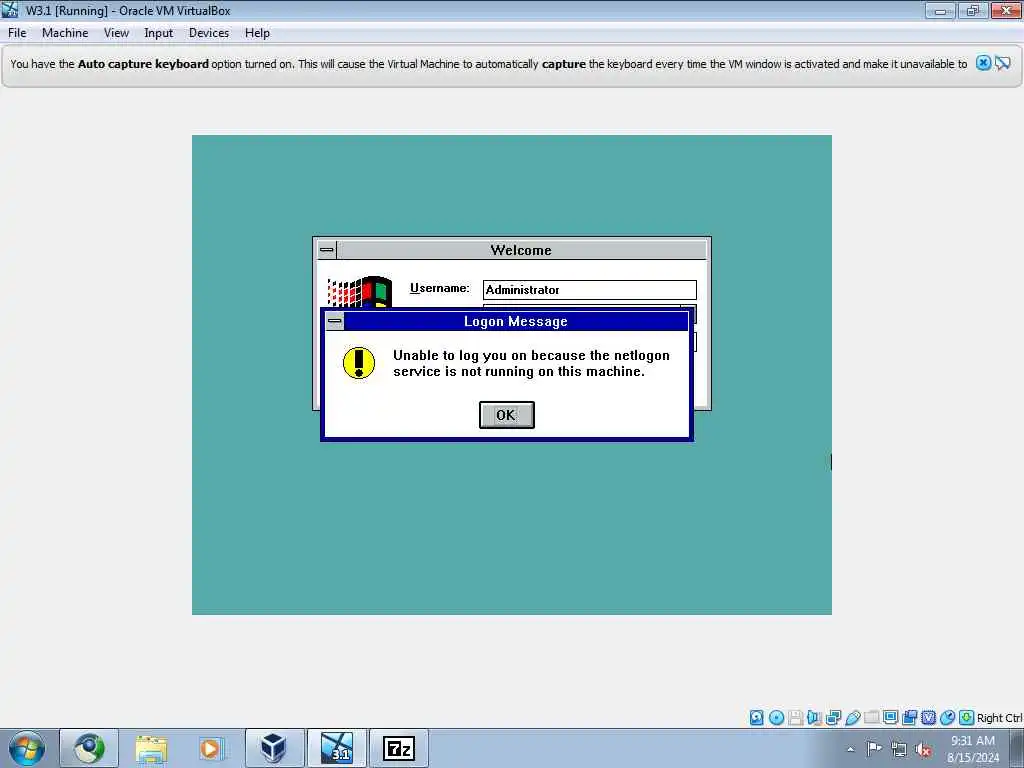Click the Right Ctrl host key label

tap(1000, 718)
